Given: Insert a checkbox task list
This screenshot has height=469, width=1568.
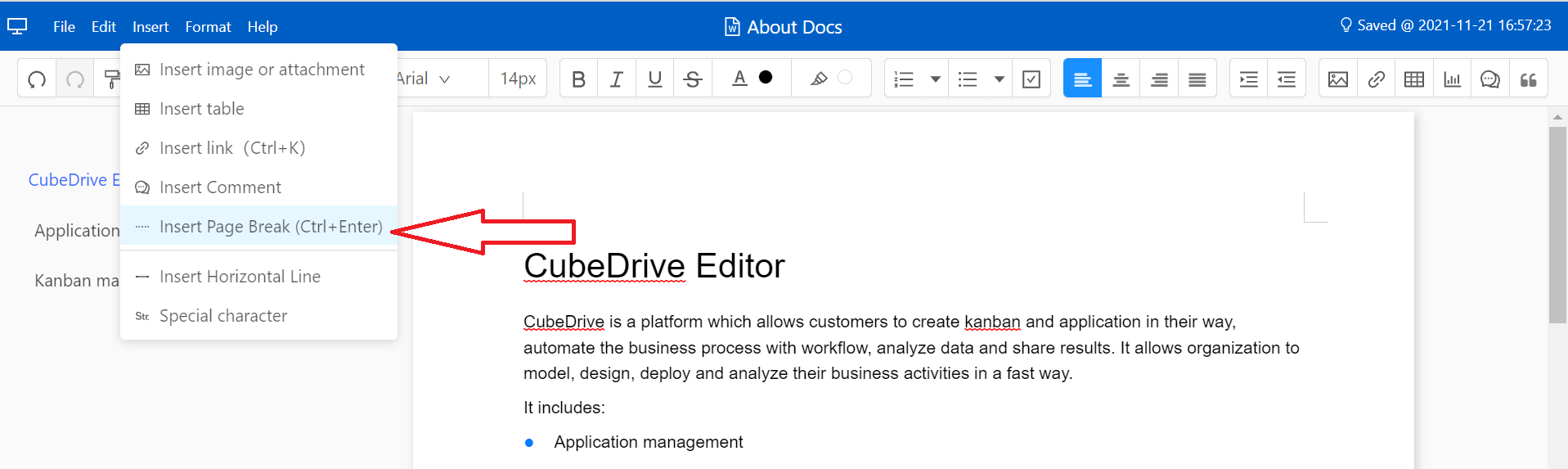Looking at the screenshot, I should (x=1031, y=79).
